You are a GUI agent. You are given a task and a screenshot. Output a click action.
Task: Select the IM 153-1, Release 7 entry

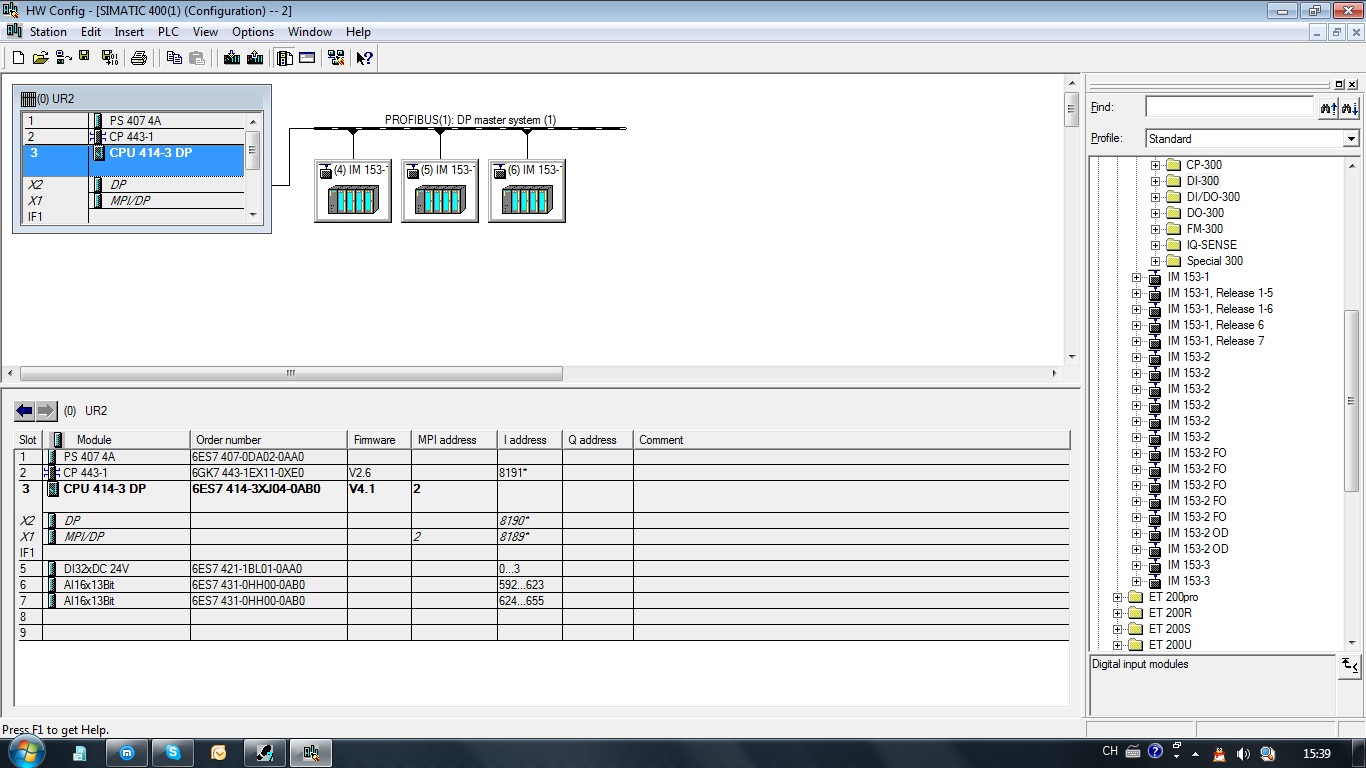click(1215, 341)
